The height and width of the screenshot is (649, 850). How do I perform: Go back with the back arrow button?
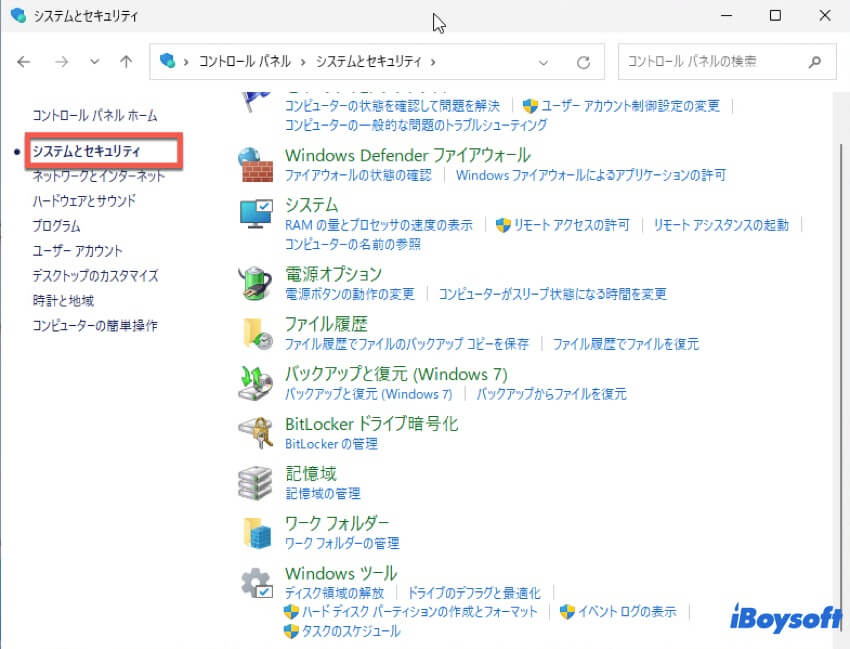[x=25, y=62]
